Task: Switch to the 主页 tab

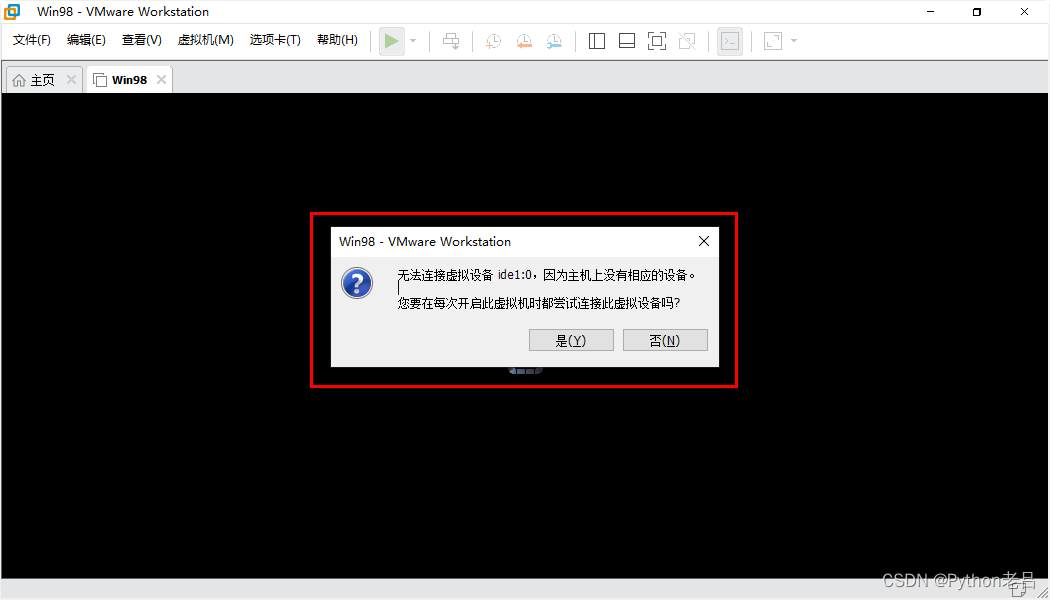Action: (x=43, y=80)
